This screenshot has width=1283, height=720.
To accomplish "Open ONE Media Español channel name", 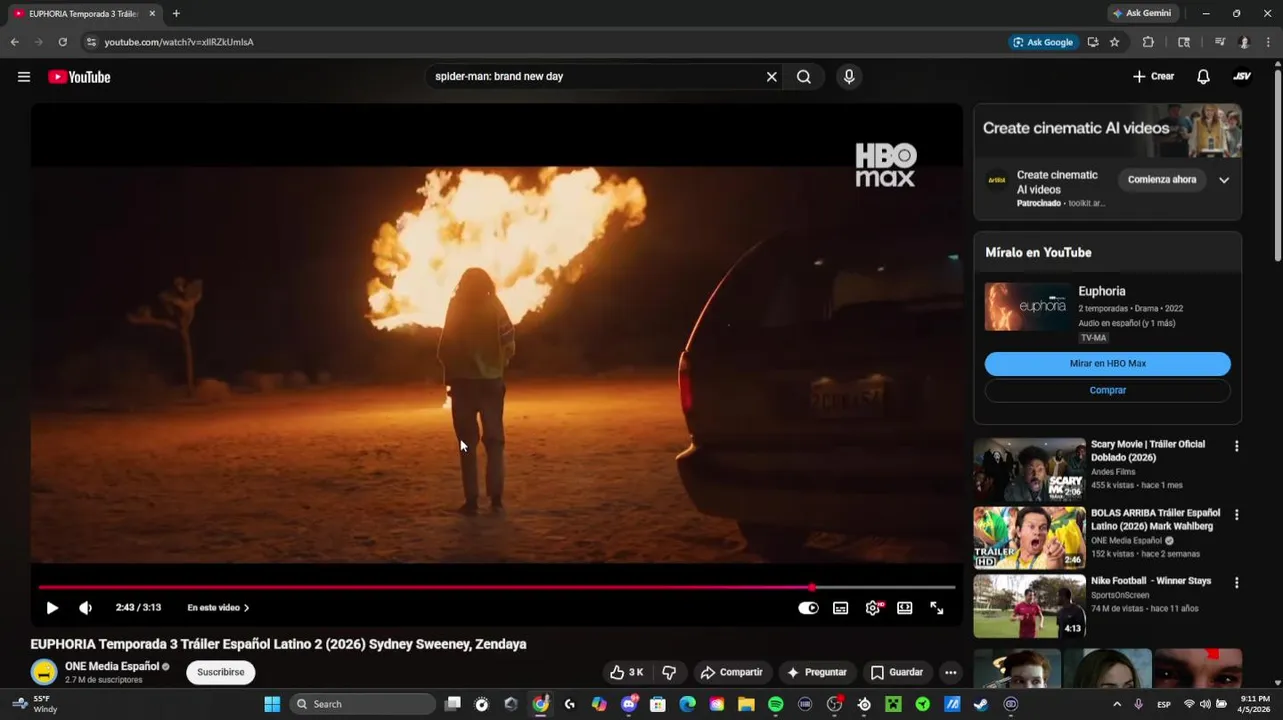I will coord(112,666).
